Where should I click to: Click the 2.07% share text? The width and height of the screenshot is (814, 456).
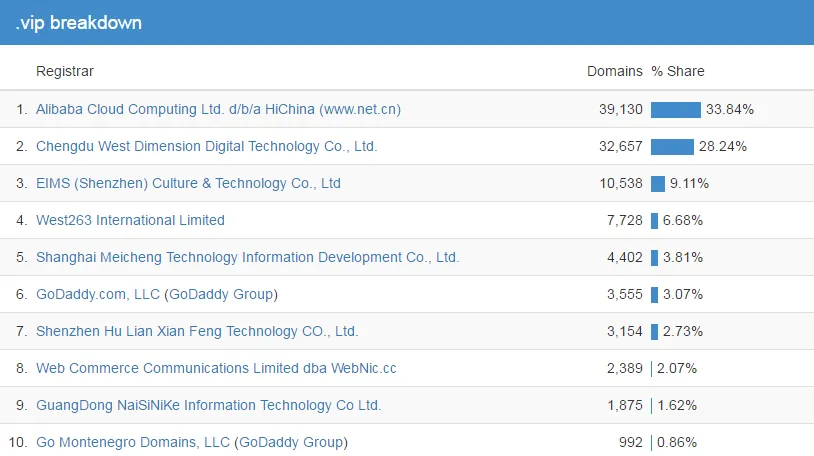[677, 368]
